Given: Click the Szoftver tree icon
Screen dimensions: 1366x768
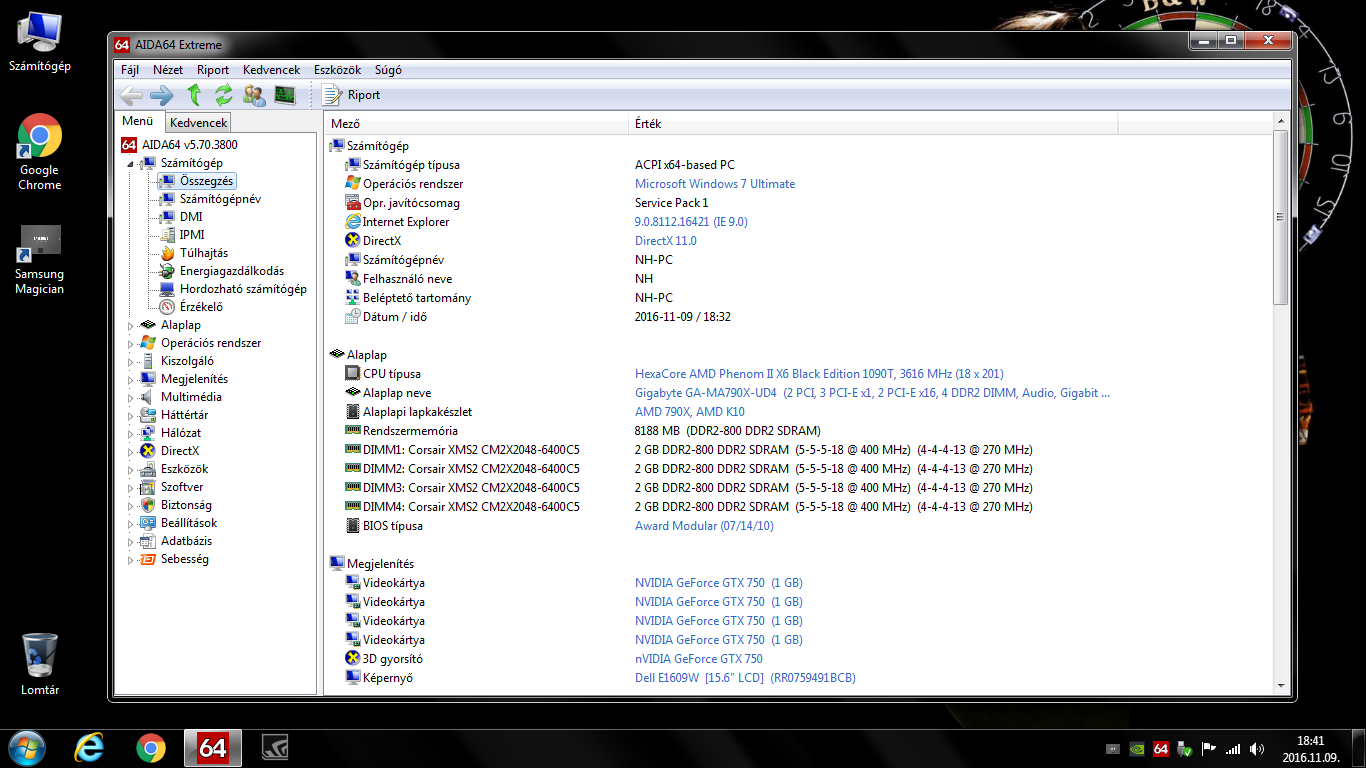Looking at the screenshot, I should pyautogui.click(x=148, y=487).
